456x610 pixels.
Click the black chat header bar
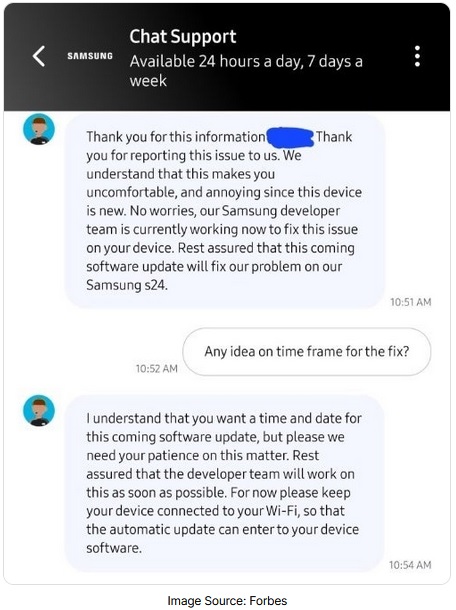pyautogui.click(x=227, y=57)
